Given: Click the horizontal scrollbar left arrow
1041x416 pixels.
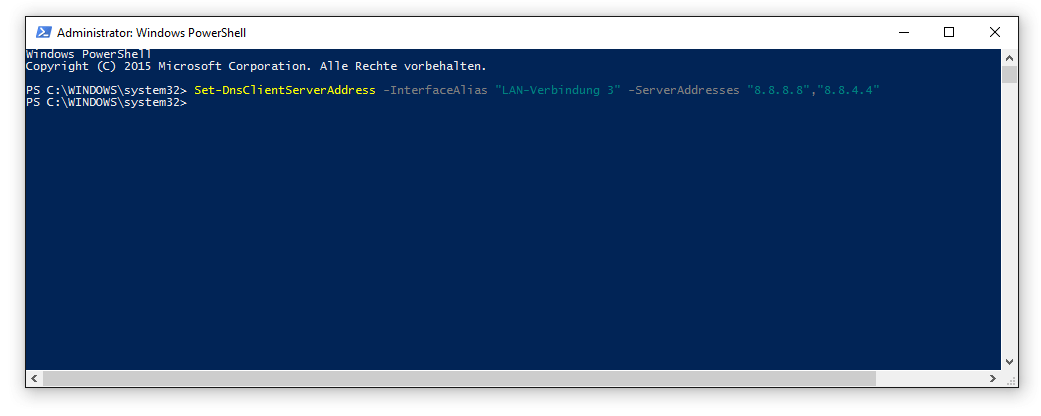Looking at the screenshot, I should pos(34,379).
